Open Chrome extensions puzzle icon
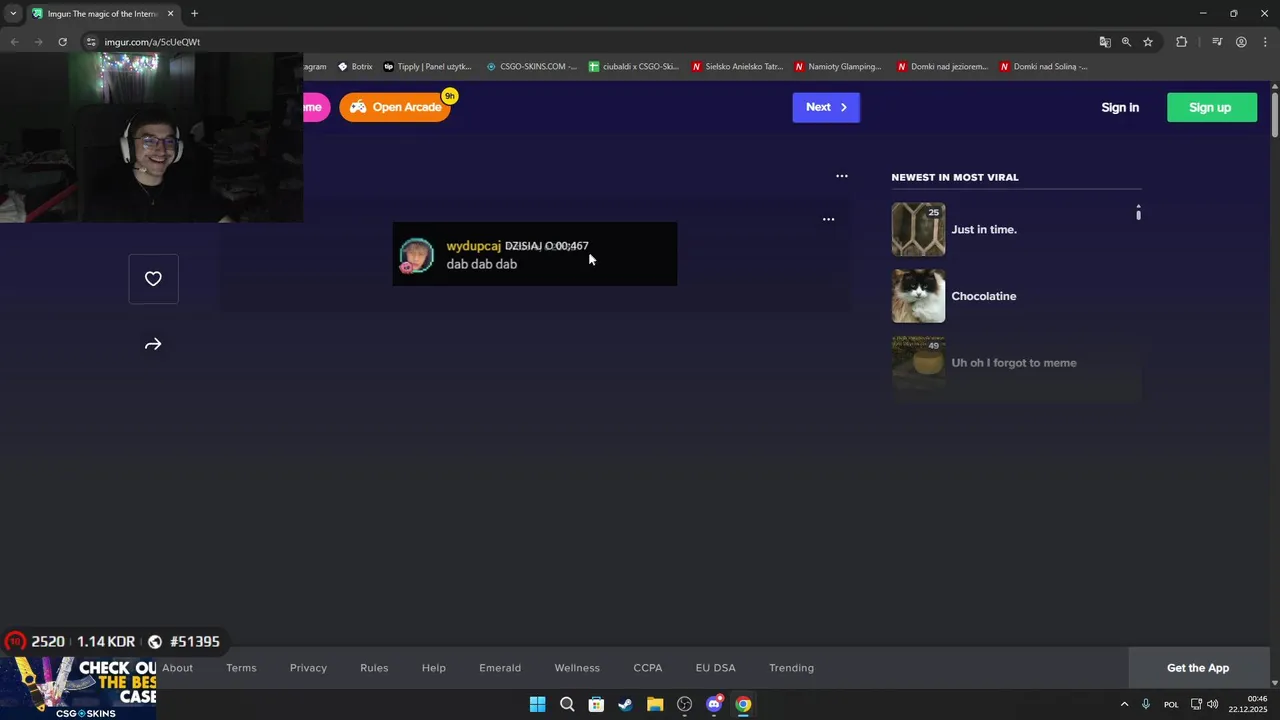 pos(1181,42)
